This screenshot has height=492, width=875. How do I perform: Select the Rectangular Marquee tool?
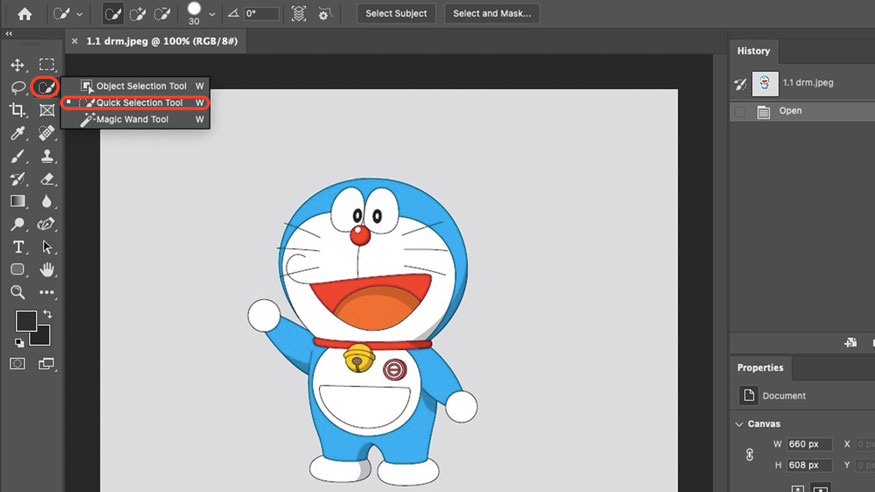tap(46, 65)
